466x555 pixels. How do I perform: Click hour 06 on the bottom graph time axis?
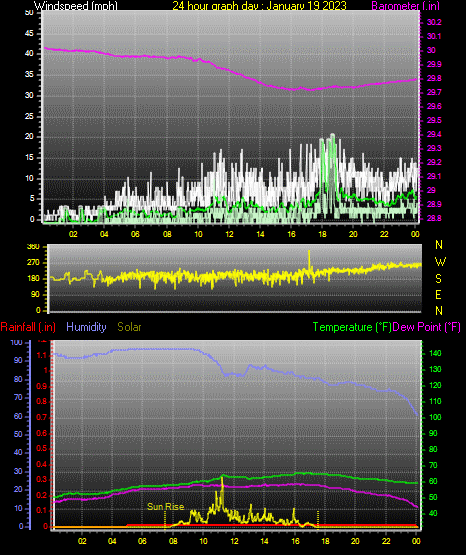tap(142, 541)
